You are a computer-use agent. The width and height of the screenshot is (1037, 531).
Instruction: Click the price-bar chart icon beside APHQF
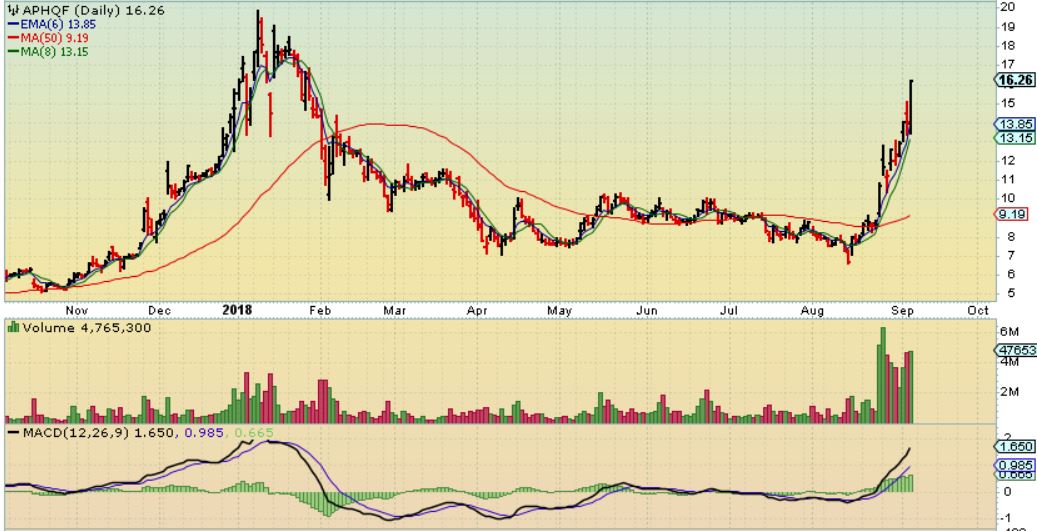(11, 11)
